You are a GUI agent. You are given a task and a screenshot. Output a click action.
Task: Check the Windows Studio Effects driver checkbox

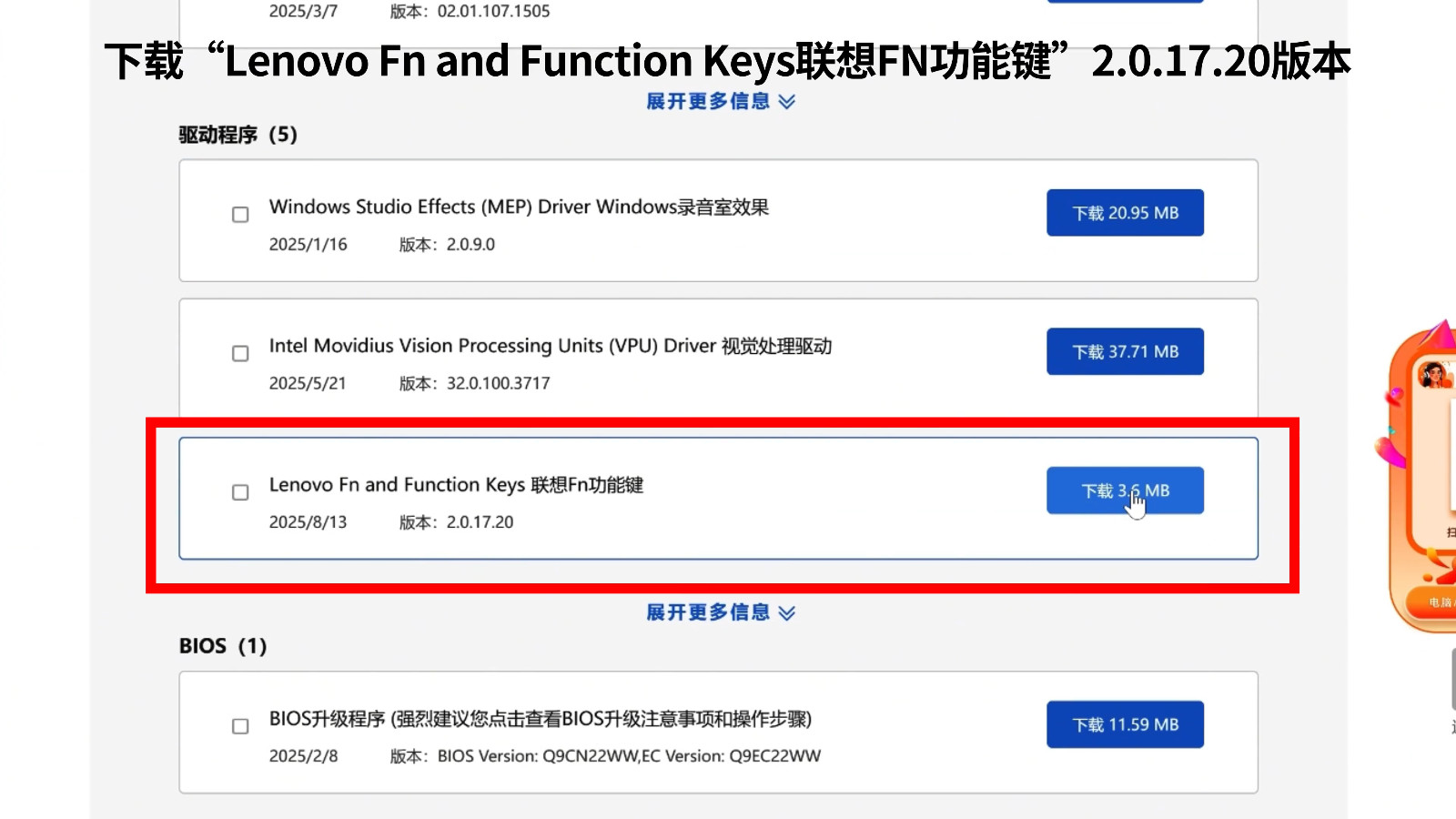[240, 215]
